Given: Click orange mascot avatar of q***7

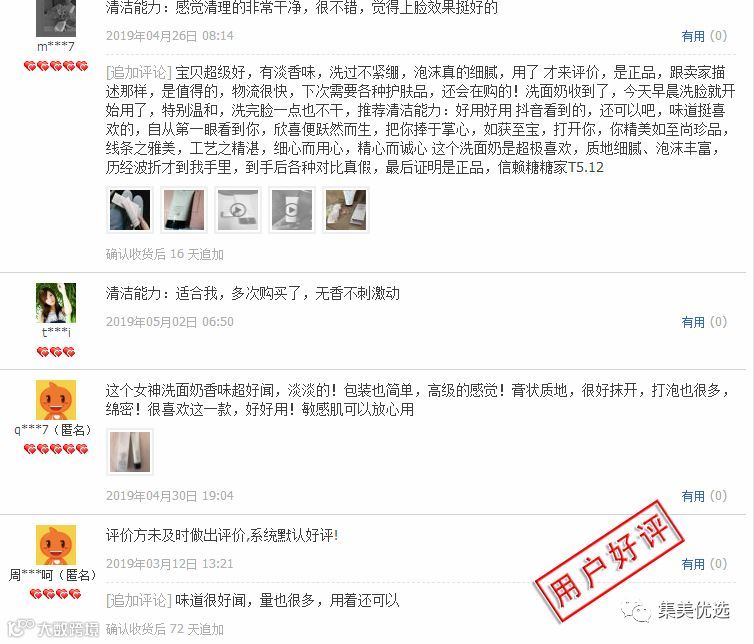Looking at the screenshot, I should pyautogui.click(x=56, y=400).
